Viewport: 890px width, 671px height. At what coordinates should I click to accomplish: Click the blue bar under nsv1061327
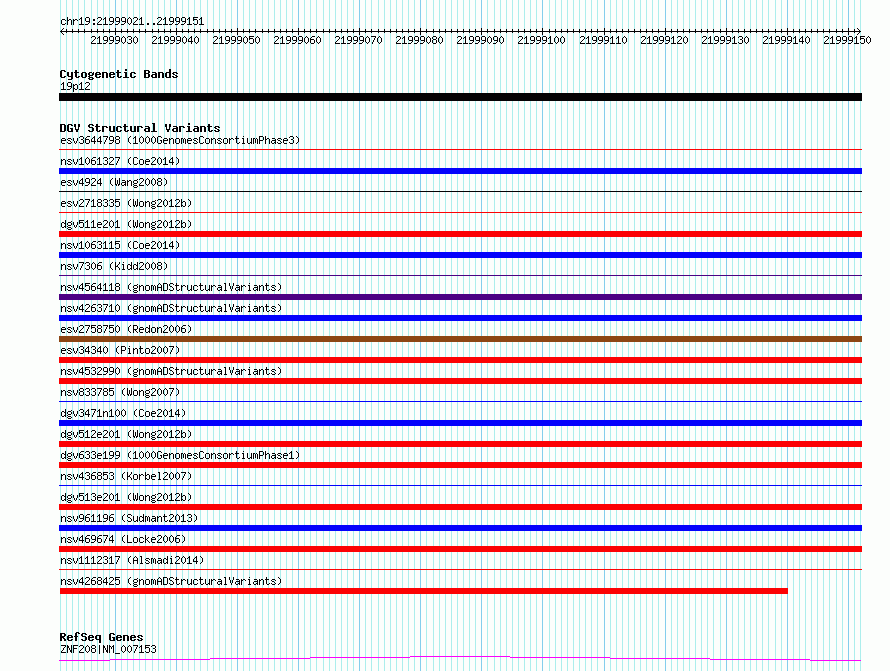tap(460, 171)
